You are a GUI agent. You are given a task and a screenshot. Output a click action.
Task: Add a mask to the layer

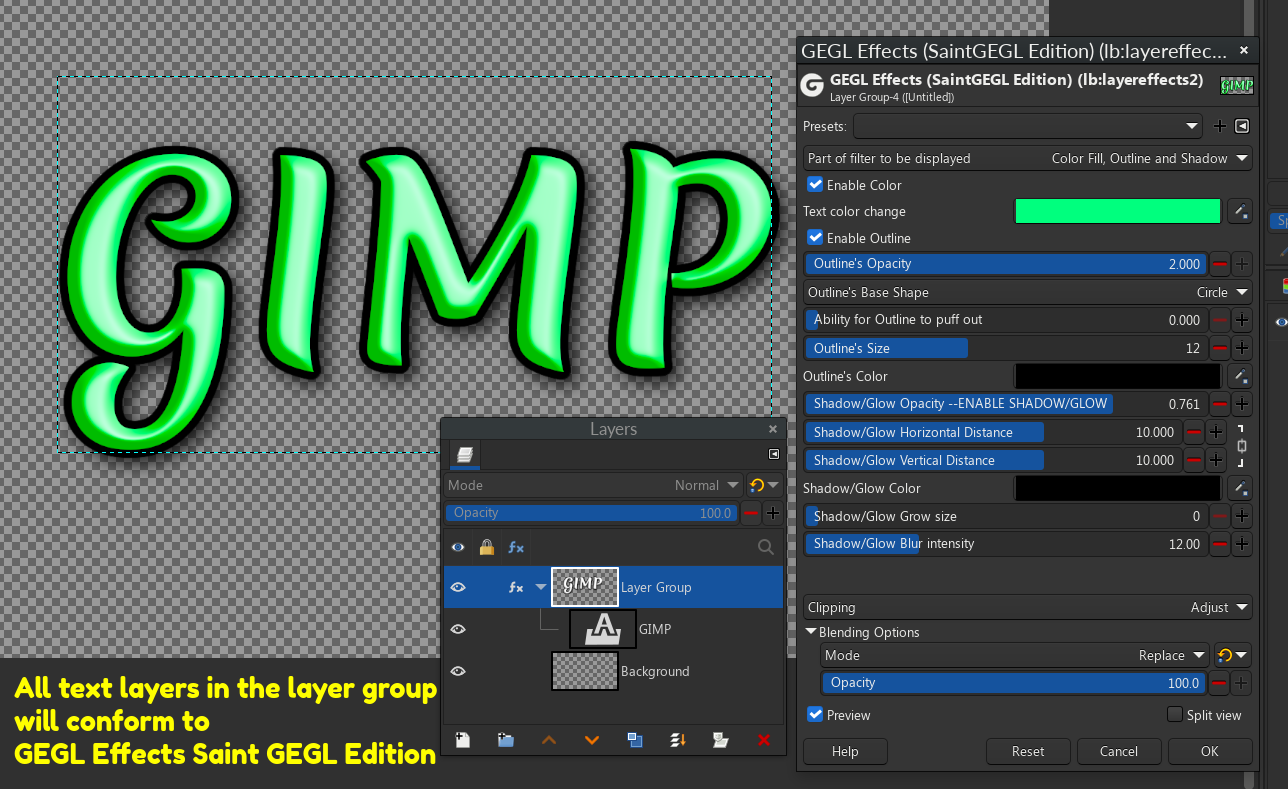[x=720, y=740]
